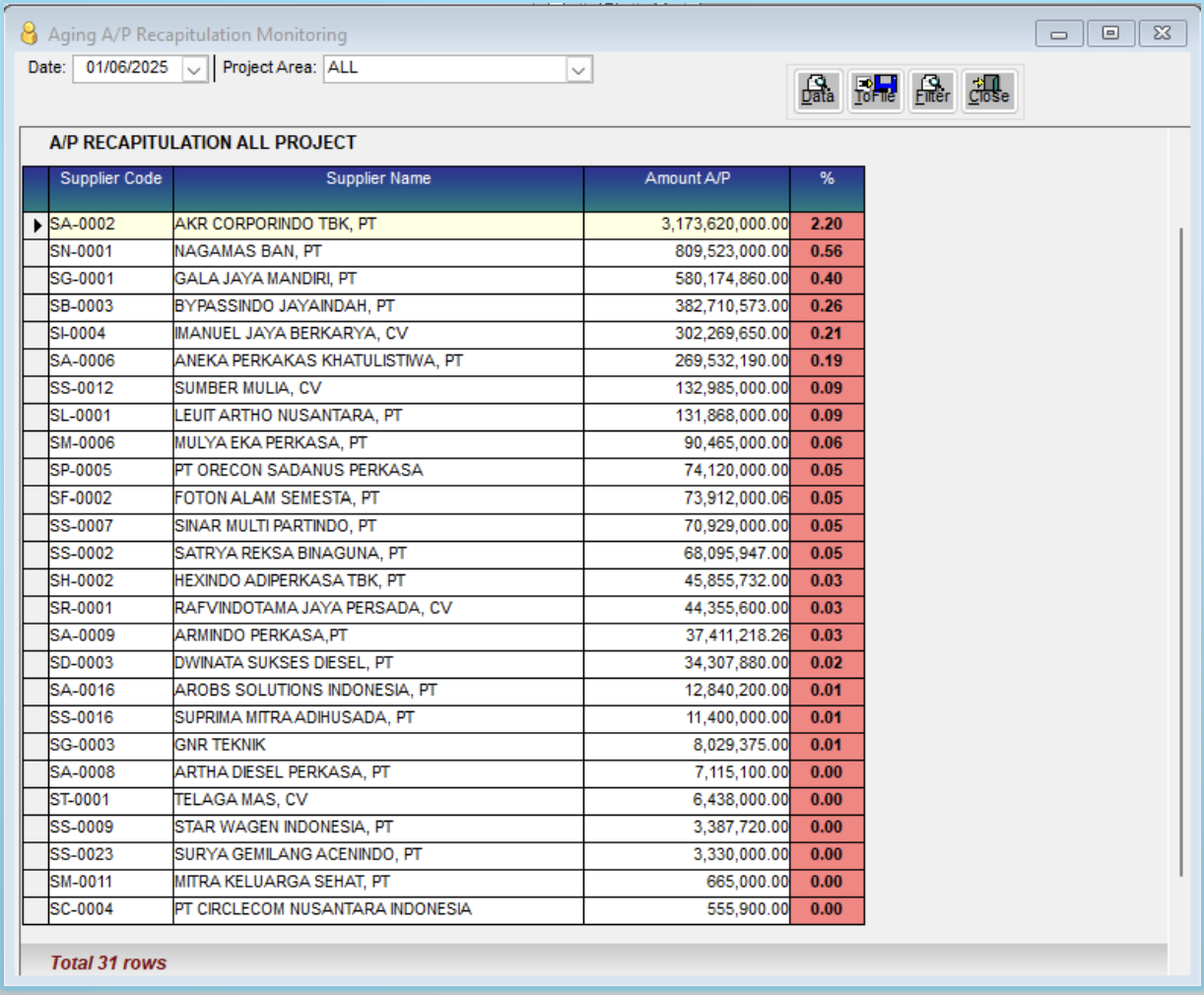Click amount 302,269,650.00
Screen dimensions: 1204x995
[x=687, y=334]
